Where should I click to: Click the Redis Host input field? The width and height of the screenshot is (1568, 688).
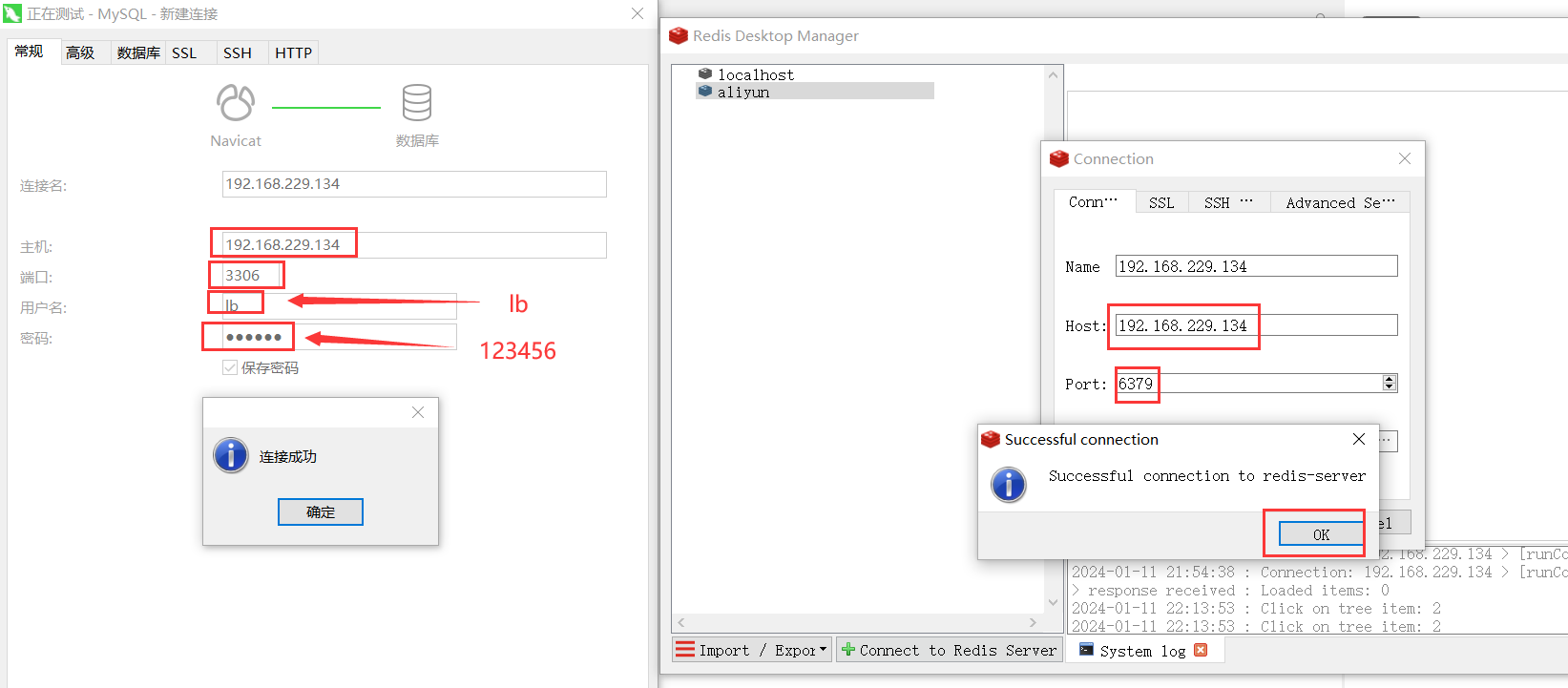[1256, 325]
